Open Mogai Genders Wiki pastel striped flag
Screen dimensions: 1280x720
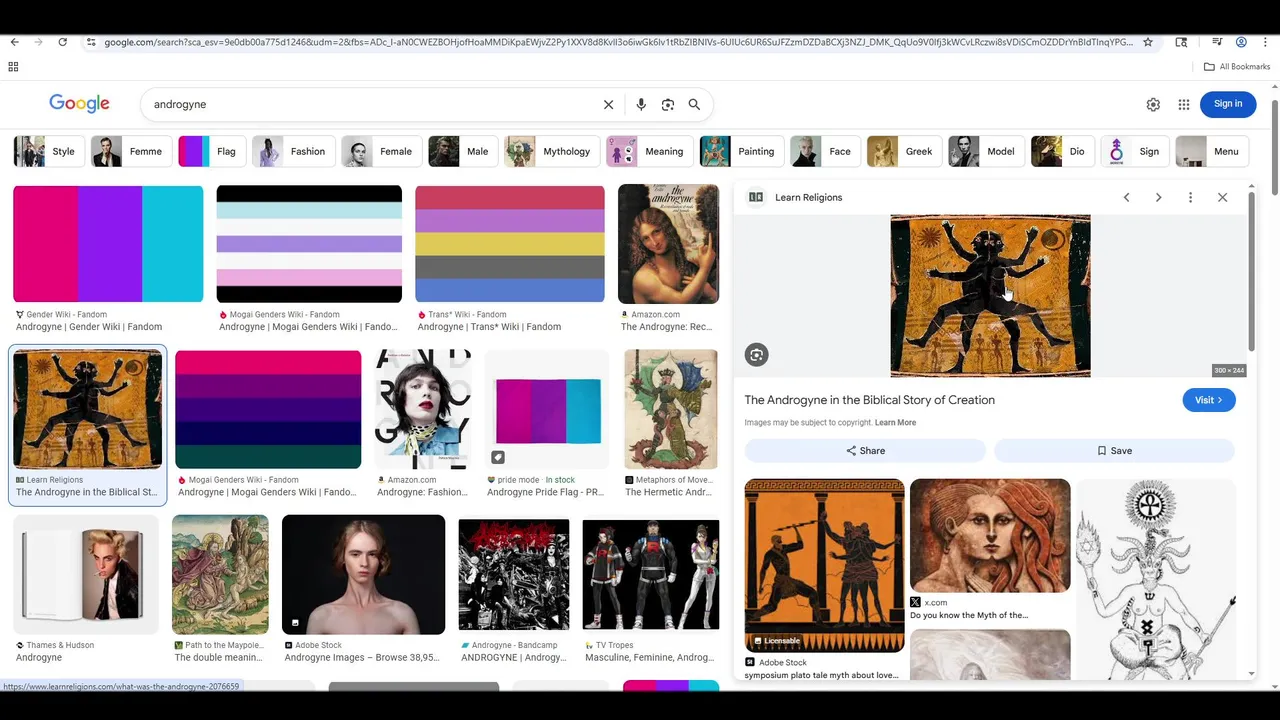tap(309, 244)
